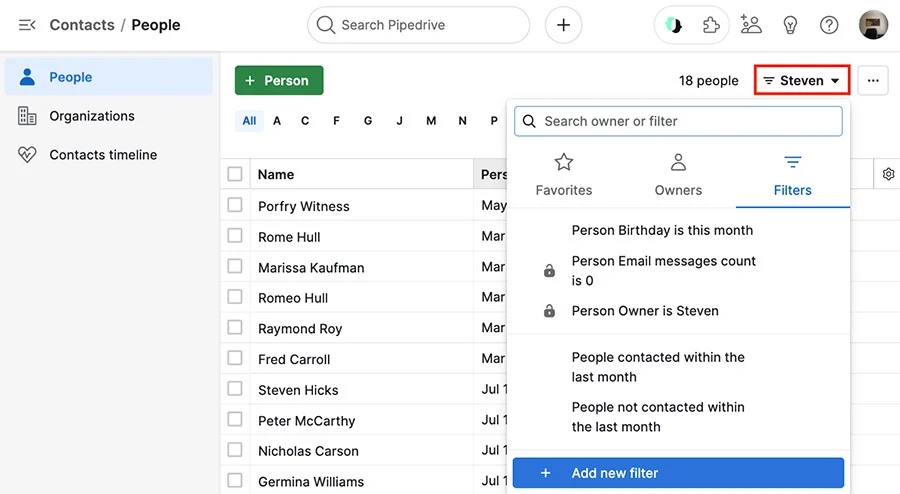
Task: Select filter Person Birthday is this month
Action: click(662, 230)
